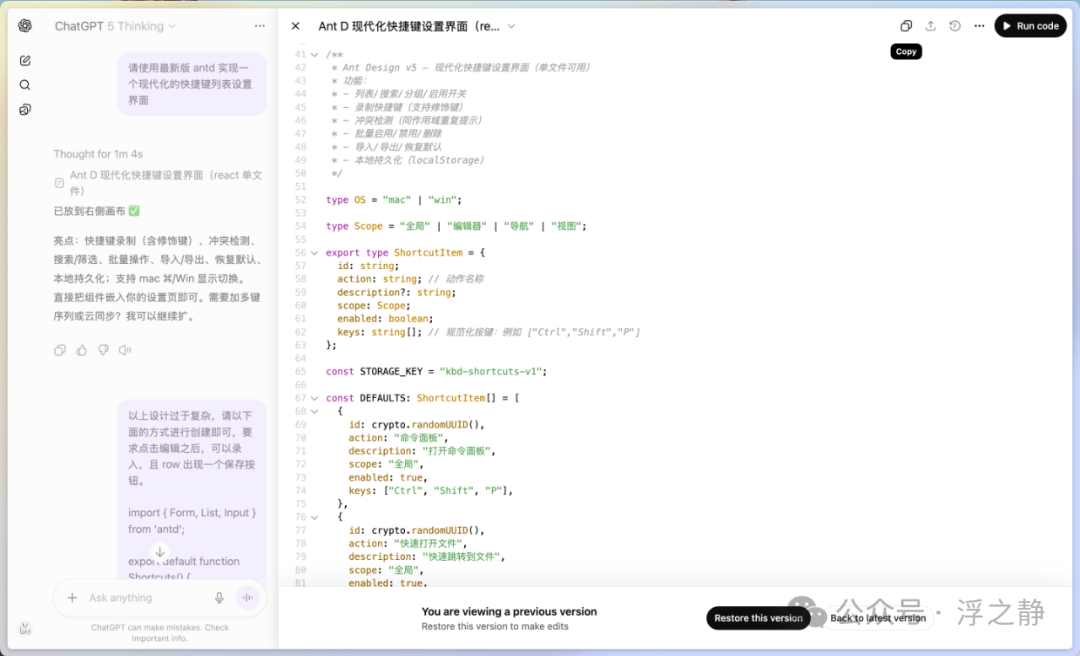Share the canvas using the upload icon
1080x656 pixels.
(x=931, y=26)
